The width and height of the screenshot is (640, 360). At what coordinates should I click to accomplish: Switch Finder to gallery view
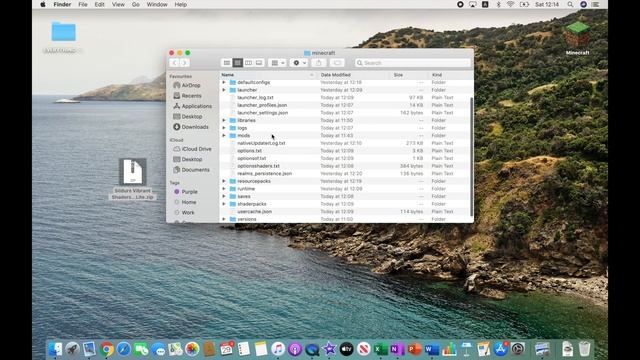pyautogui.click(x=259, y=63)
